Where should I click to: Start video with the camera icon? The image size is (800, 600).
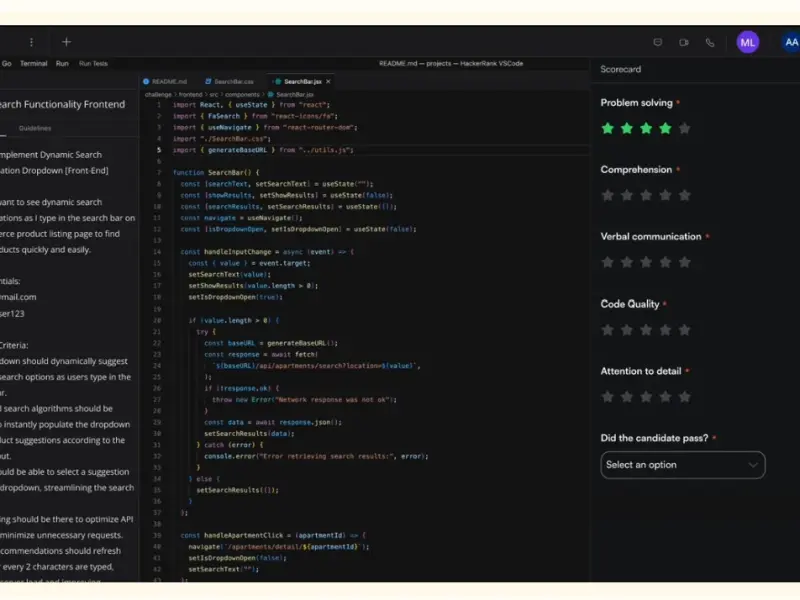(x=684, y=42)
